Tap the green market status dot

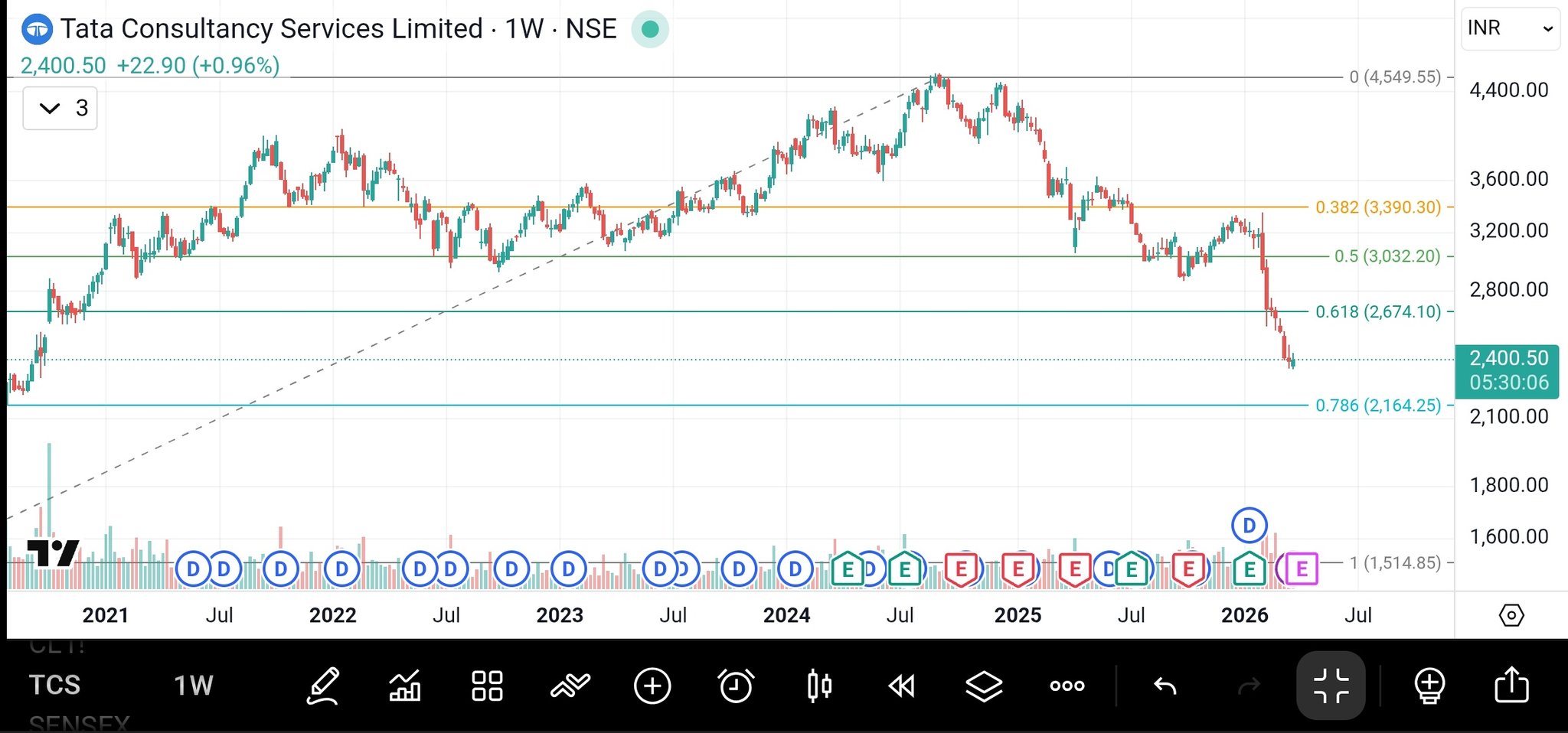click(x=650, y=29)
